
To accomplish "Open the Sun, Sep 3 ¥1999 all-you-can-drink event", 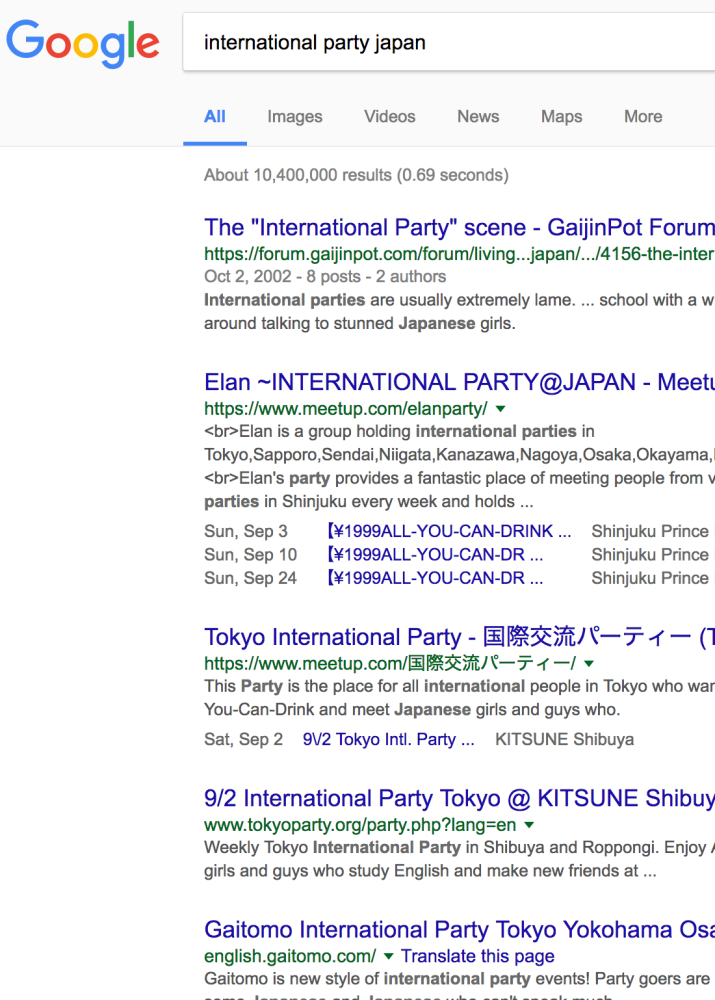I will coord(449,531).
